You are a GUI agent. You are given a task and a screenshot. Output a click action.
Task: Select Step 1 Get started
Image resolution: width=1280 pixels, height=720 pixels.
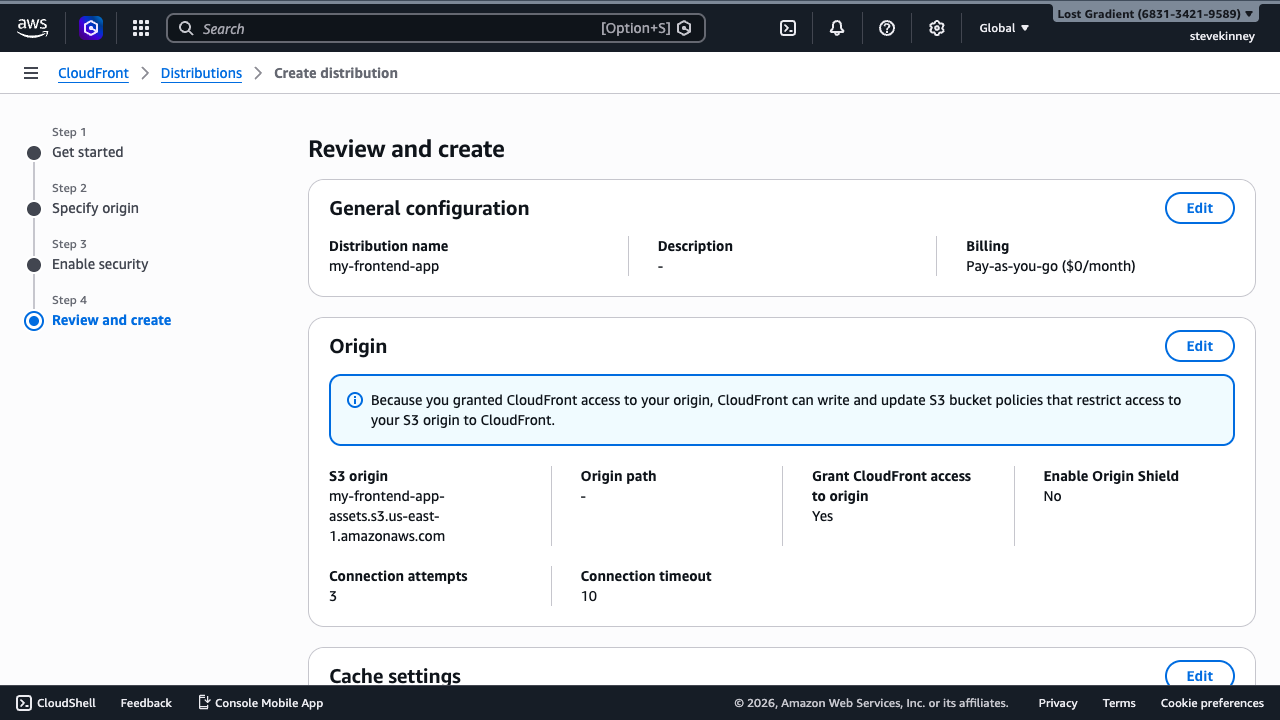[x=88, y=152]
